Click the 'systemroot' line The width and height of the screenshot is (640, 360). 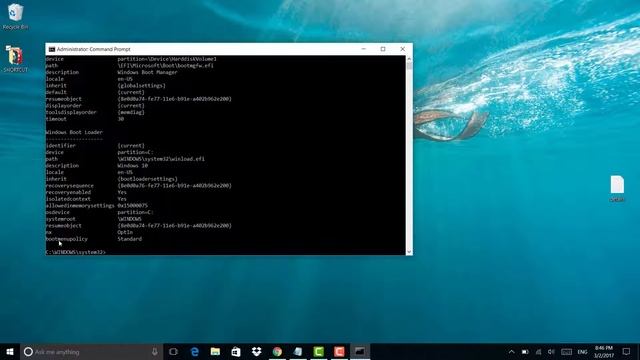pos(94,219)
